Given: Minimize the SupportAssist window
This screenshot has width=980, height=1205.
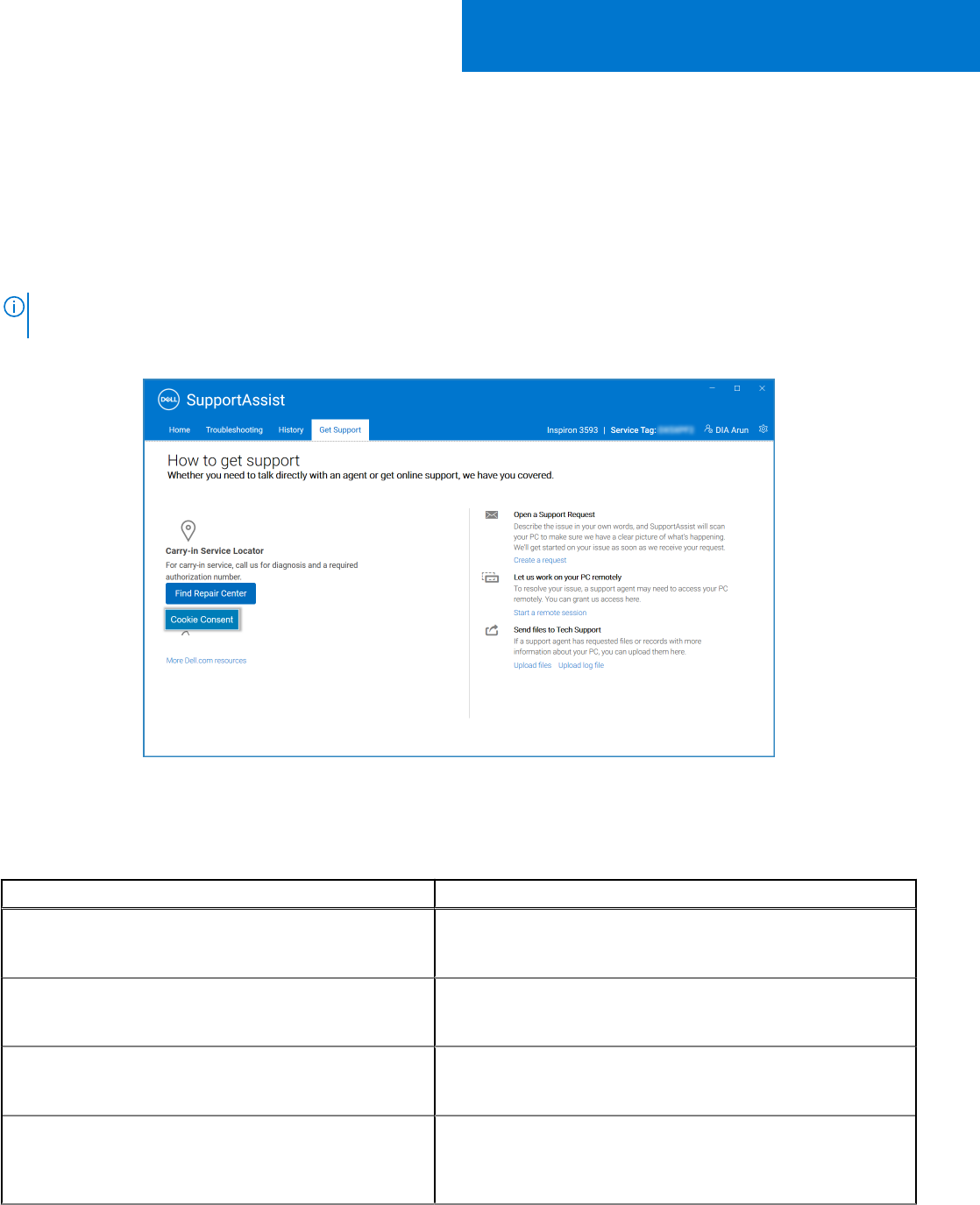Looking at the screenshot, I should click(712, 388).
